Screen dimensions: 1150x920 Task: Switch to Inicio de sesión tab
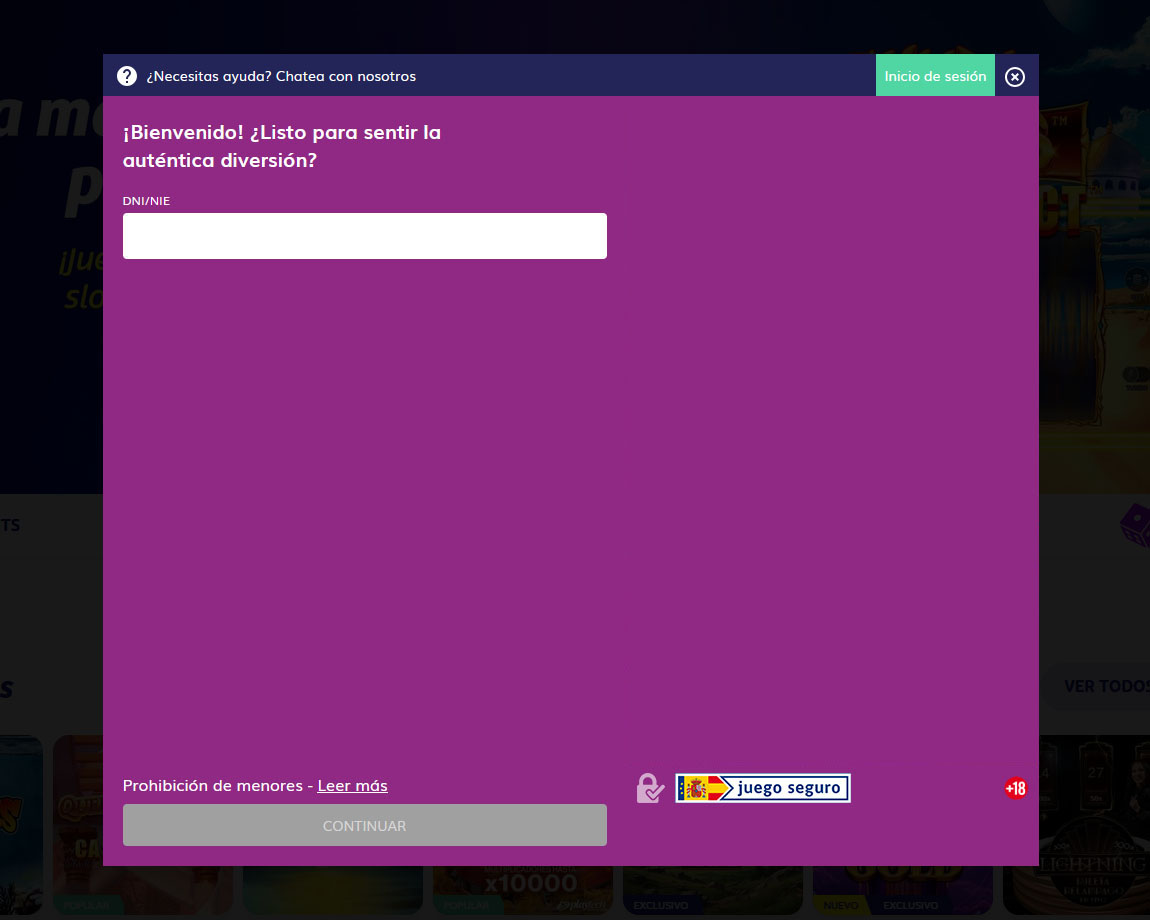[935, 76]
